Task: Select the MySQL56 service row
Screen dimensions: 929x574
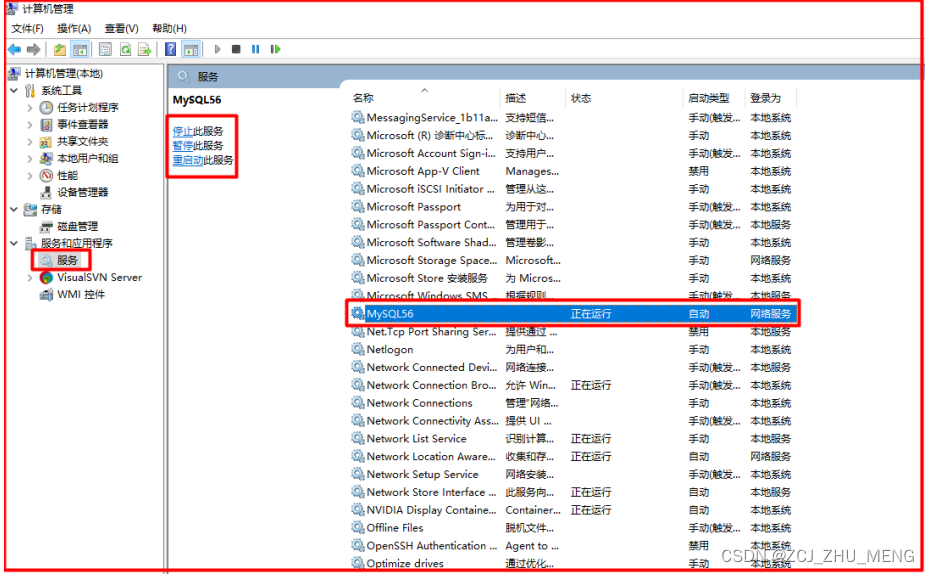Action: point(572,314)
